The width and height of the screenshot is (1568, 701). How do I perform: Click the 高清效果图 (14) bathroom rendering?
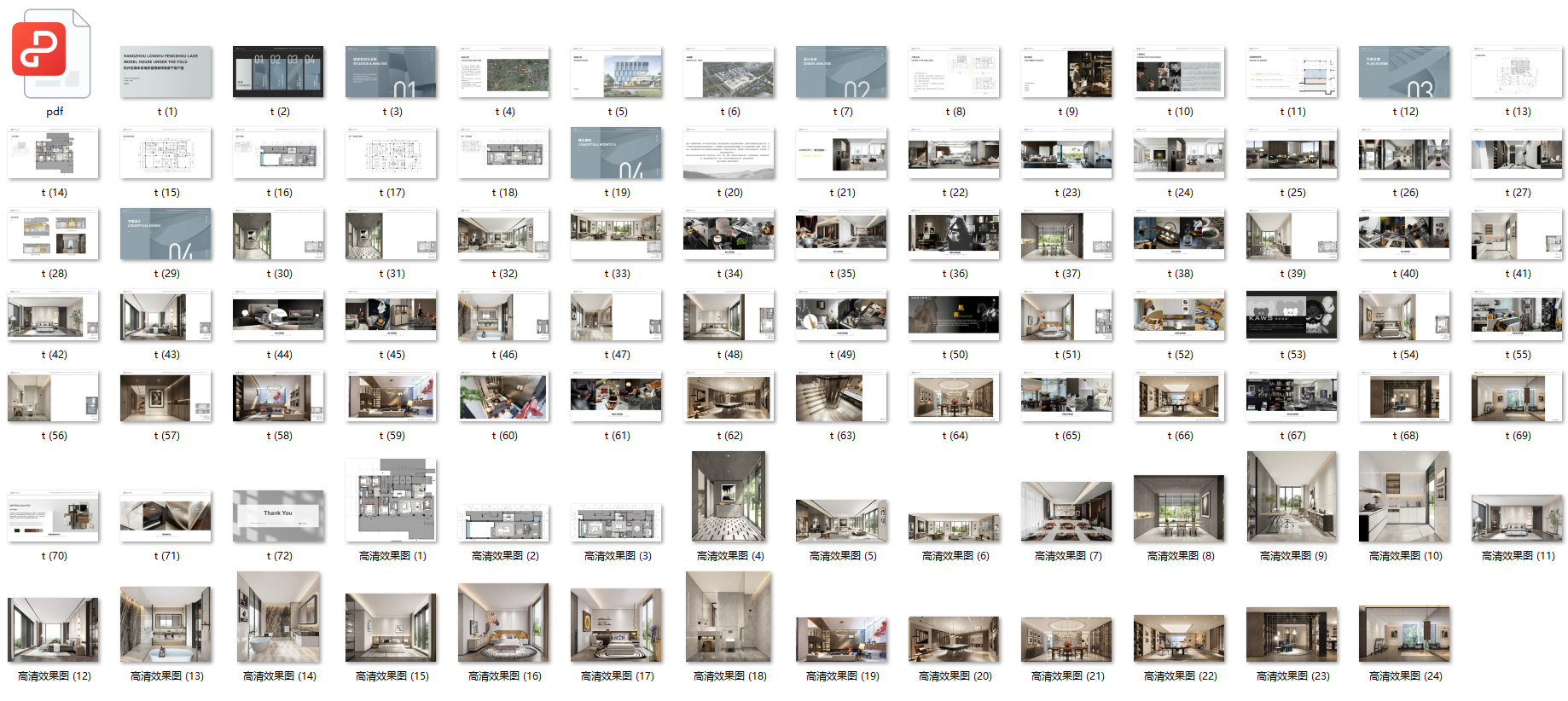coord(279,617)
